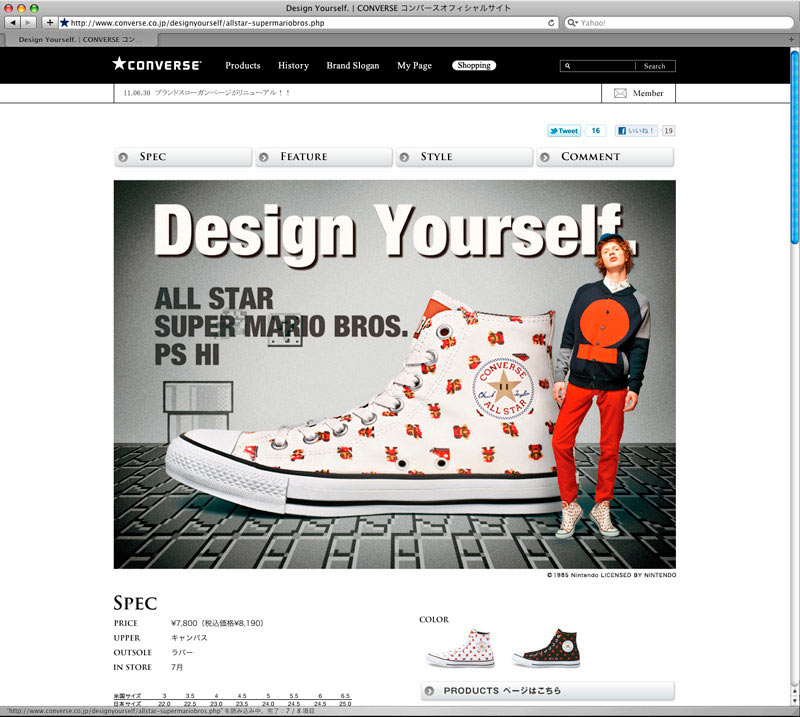Jump to the Comment section
Image resolution: width=800 pixels, height=717 pixels.
(x=604, y=157)
